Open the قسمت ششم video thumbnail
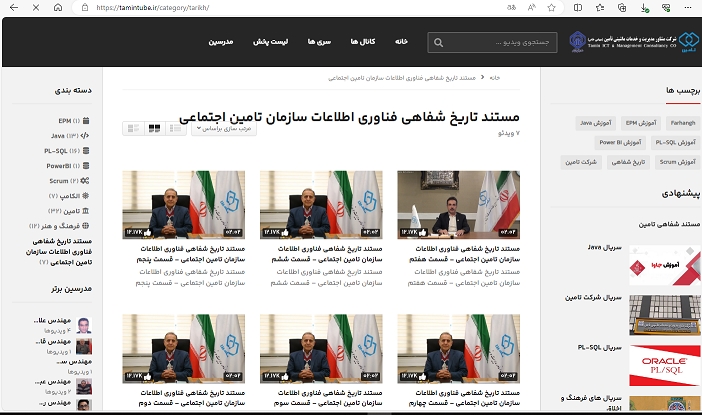This screenshot has height=415, width=702. (321, 205)
